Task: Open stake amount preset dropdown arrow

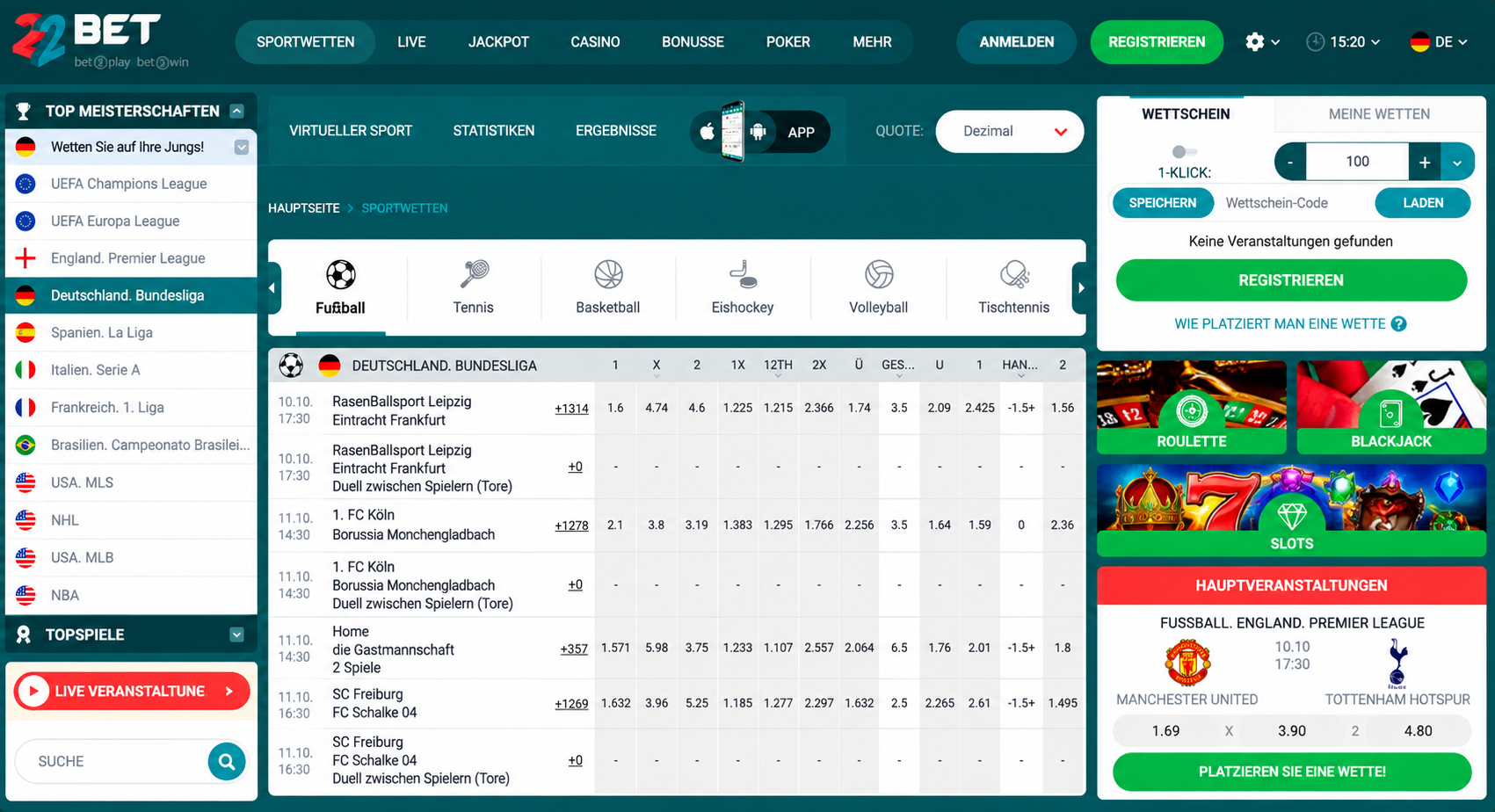Action: (x=1457, y=162)
